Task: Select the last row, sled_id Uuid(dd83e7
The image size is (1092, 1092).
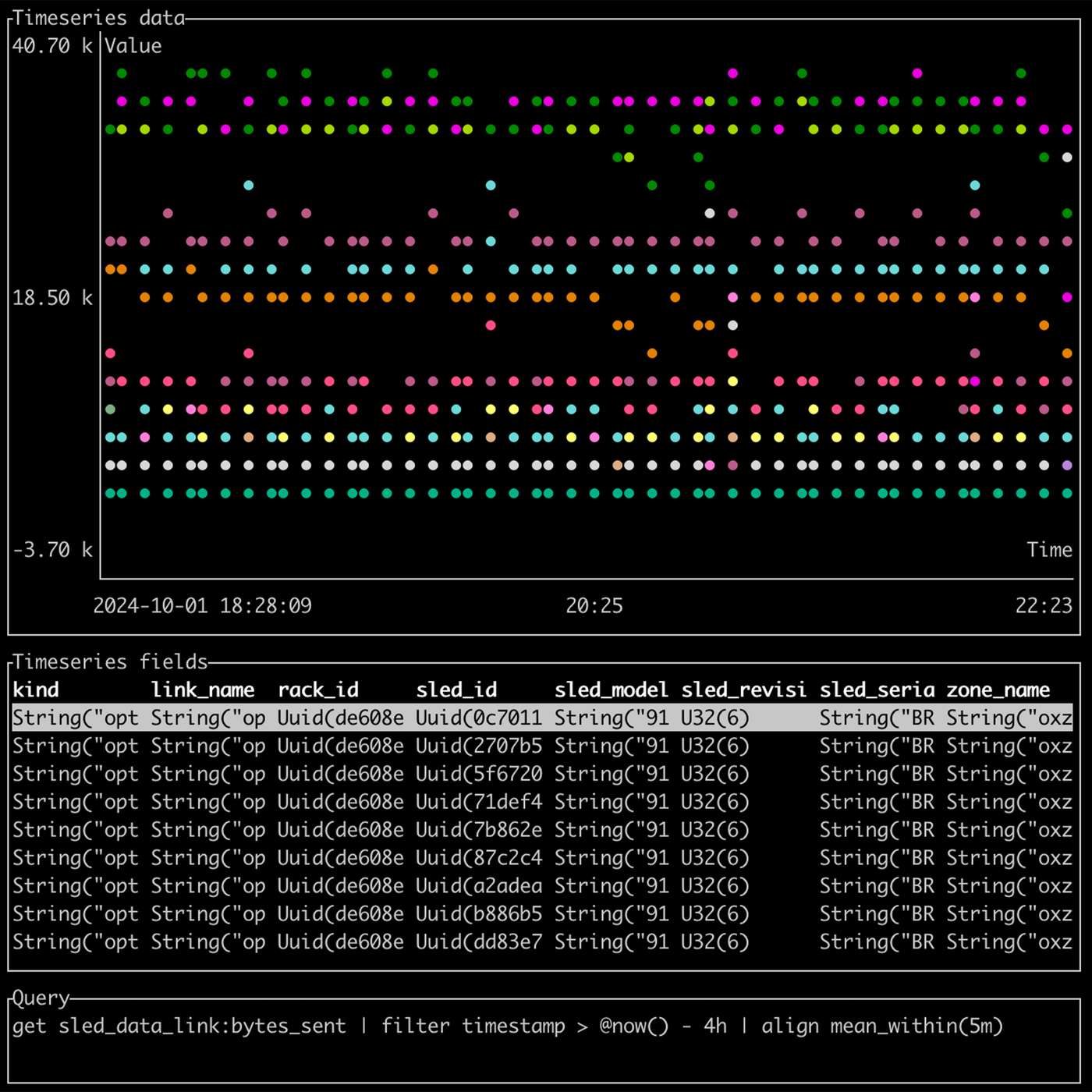Action: pyautogui.click(x=478, y=942)
